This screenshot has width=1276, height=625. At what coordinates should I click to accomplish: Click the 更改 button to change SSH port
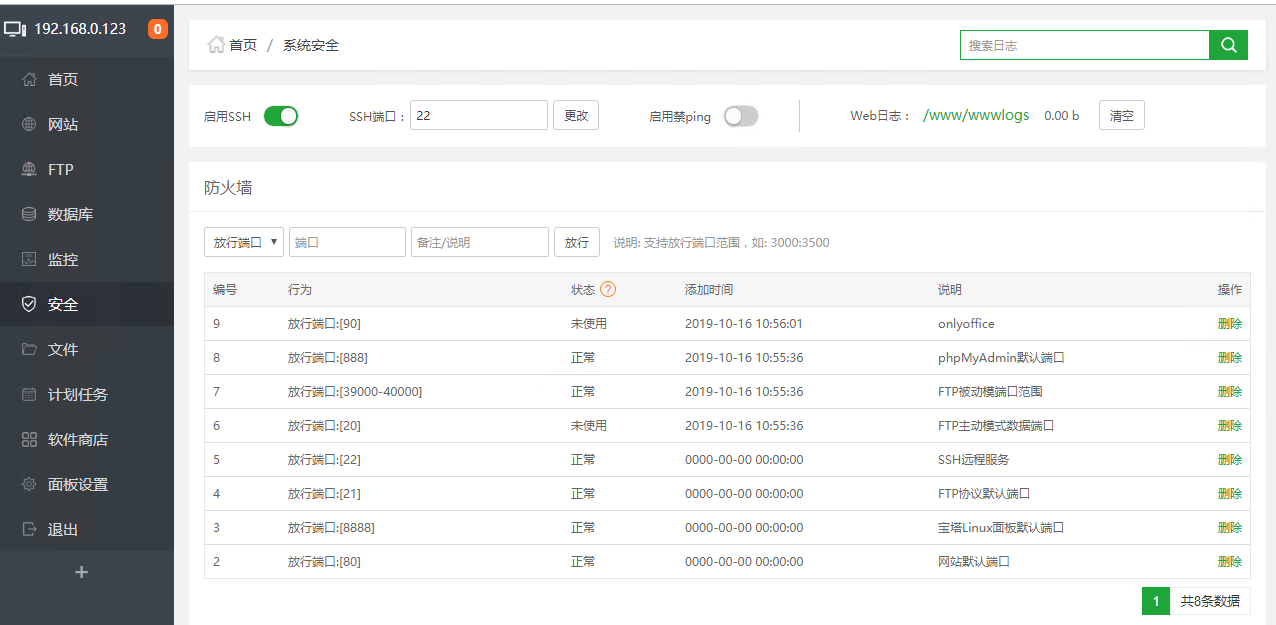(575, 115)
